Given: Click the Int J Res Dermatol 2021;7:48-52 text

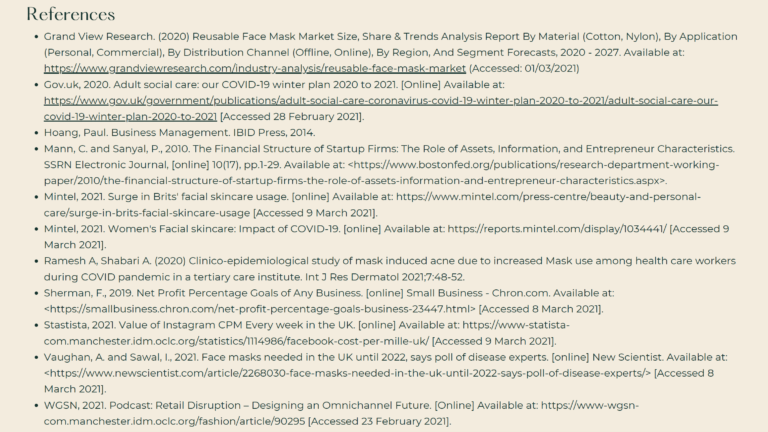Looking at the screenshot, I should (385, 277).
